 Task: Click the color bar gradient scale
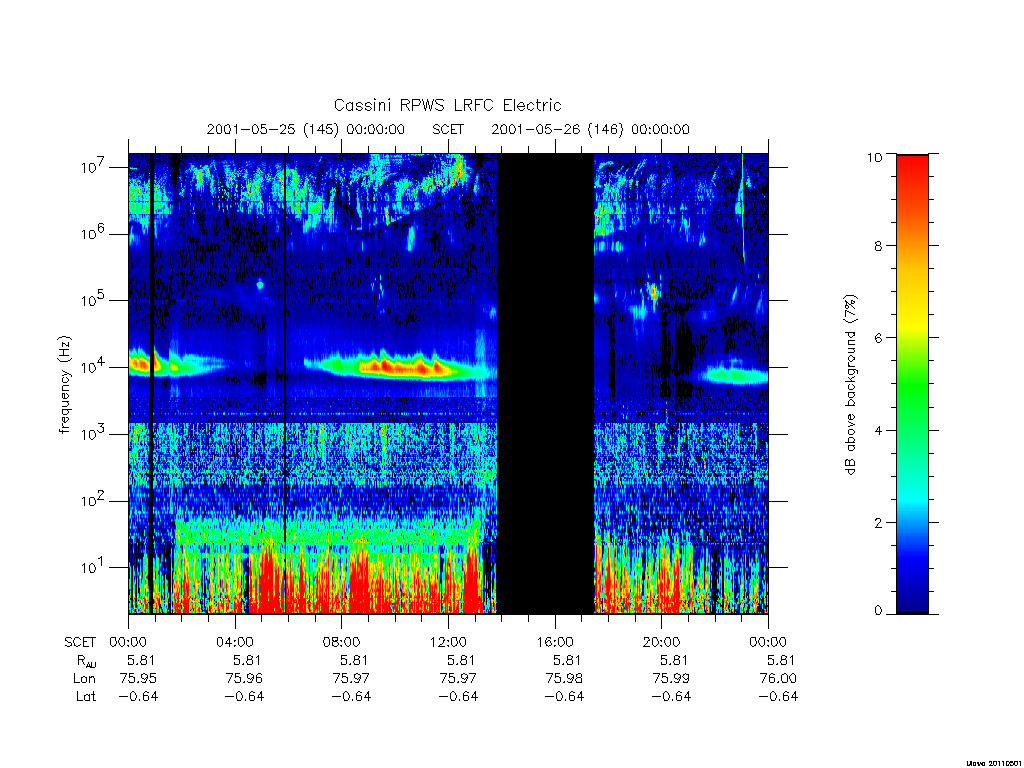(x=912, y=384)
